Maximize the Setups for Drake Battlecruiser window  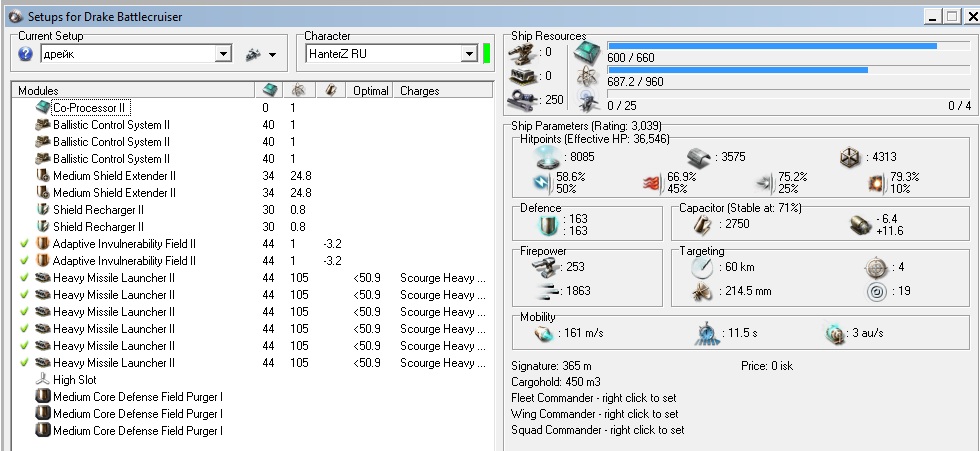coord(952,17)
